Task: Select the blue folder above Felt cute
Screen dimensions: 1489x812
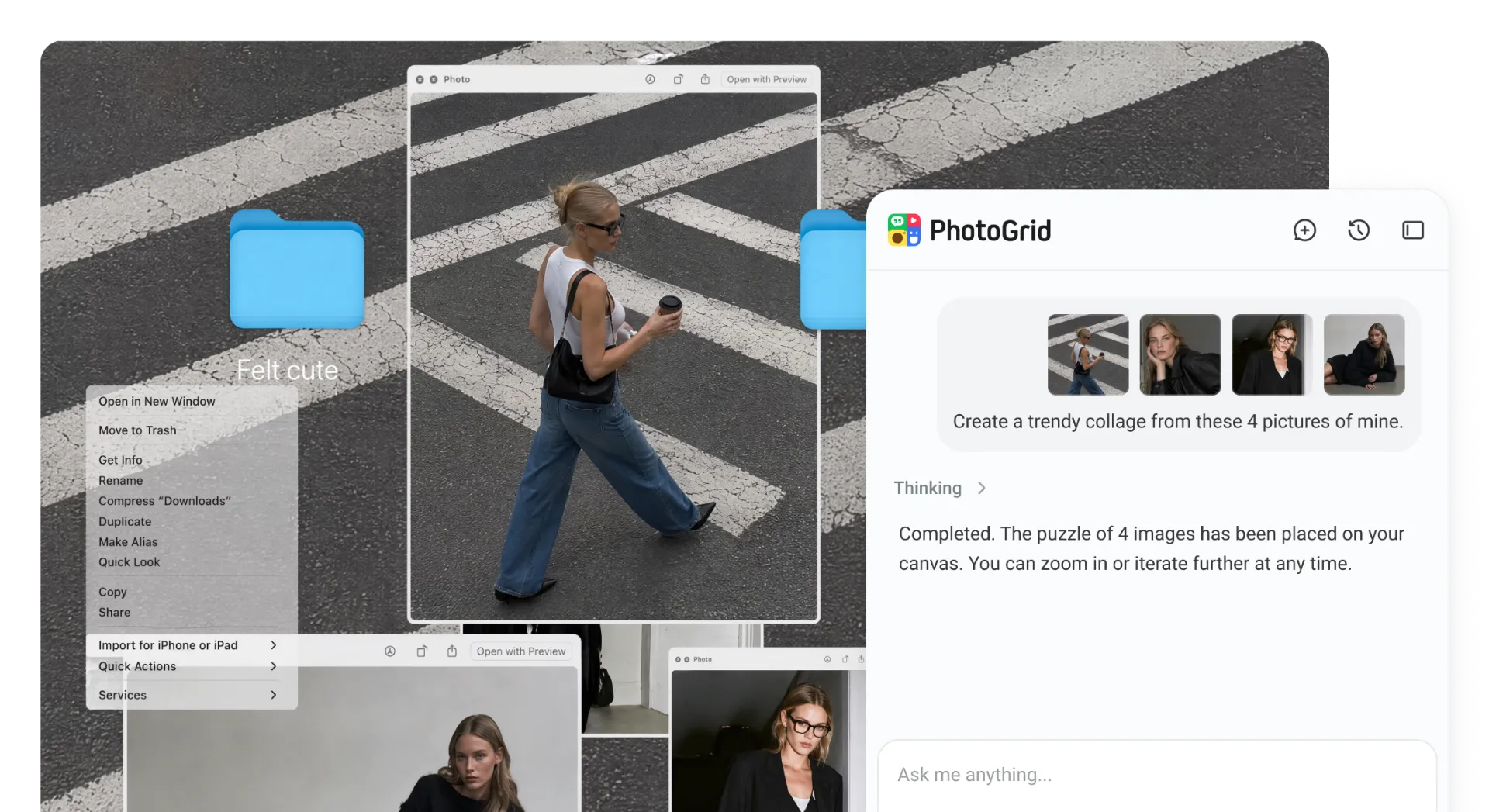Action: pyautogui.click(x=297, y=269)
